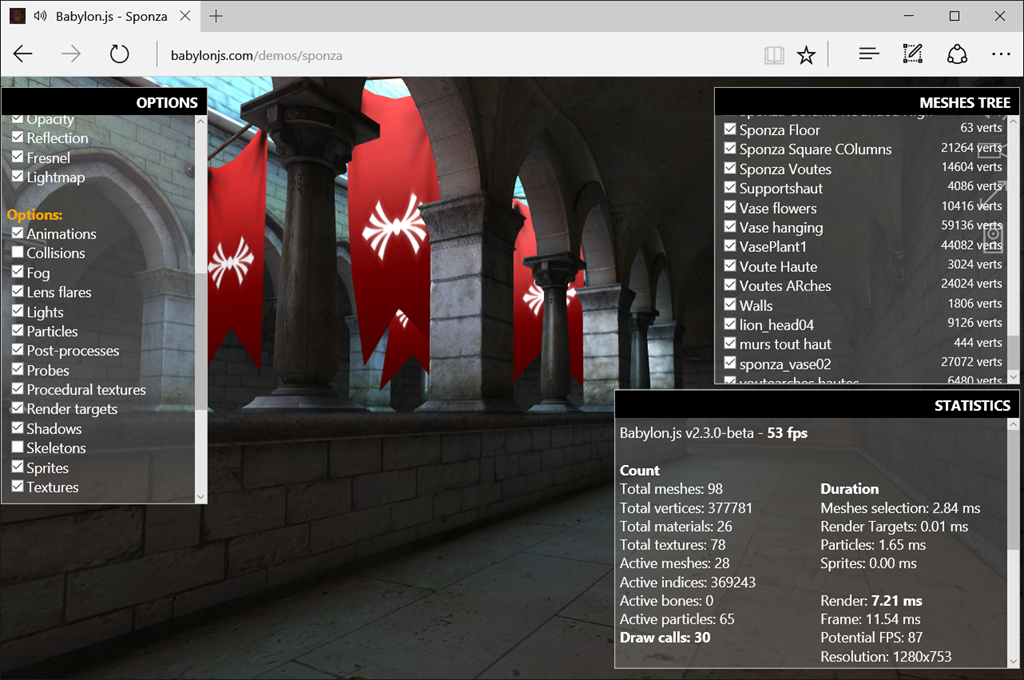Refresh the Sponza demo page
Viewport: 1024px width, 680px height.
click(x=119, y=54)
